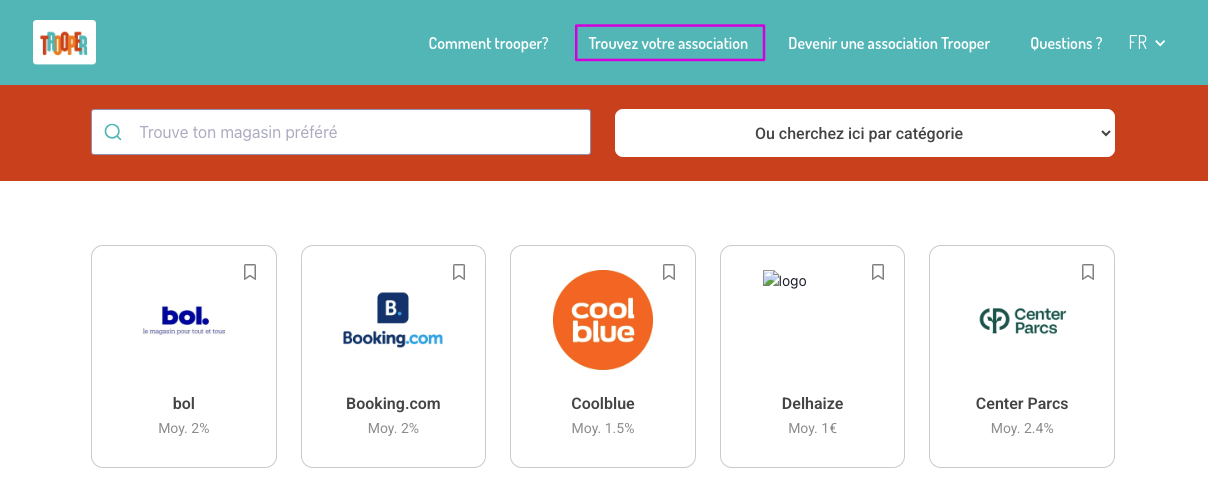The image size is (1208, 480).
Task: Select the orange Coolblue logo
Action: coord(603,320)
